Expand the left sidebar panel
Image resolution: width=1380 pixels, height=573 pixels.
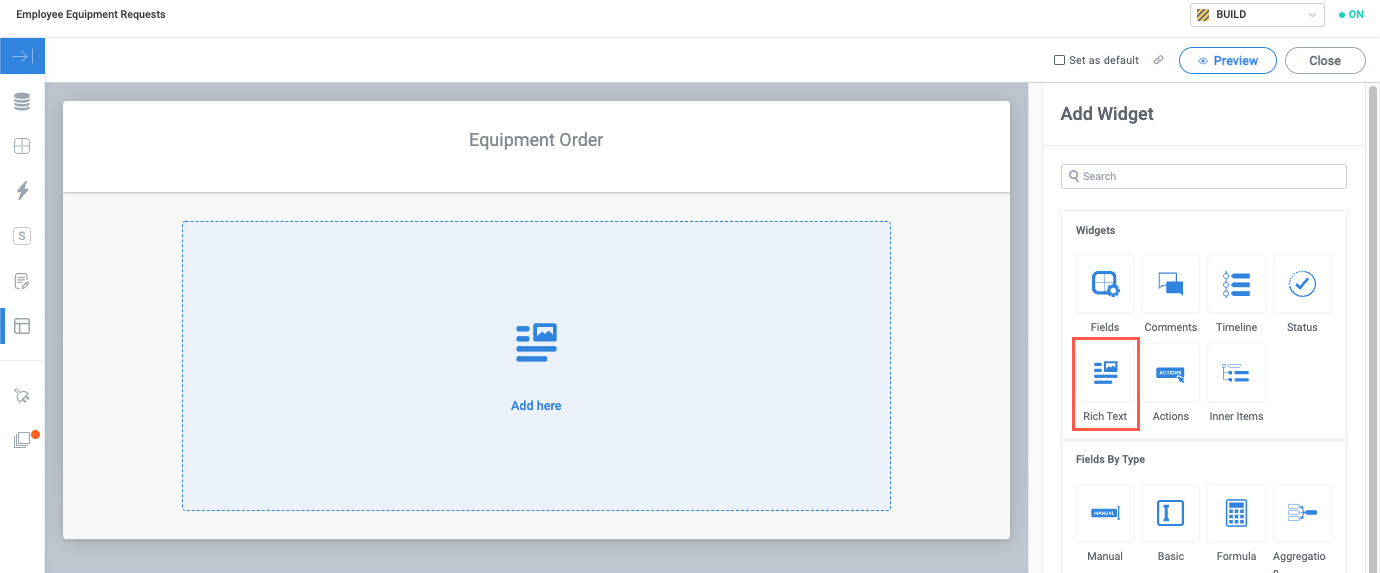(x=22, y=57)
